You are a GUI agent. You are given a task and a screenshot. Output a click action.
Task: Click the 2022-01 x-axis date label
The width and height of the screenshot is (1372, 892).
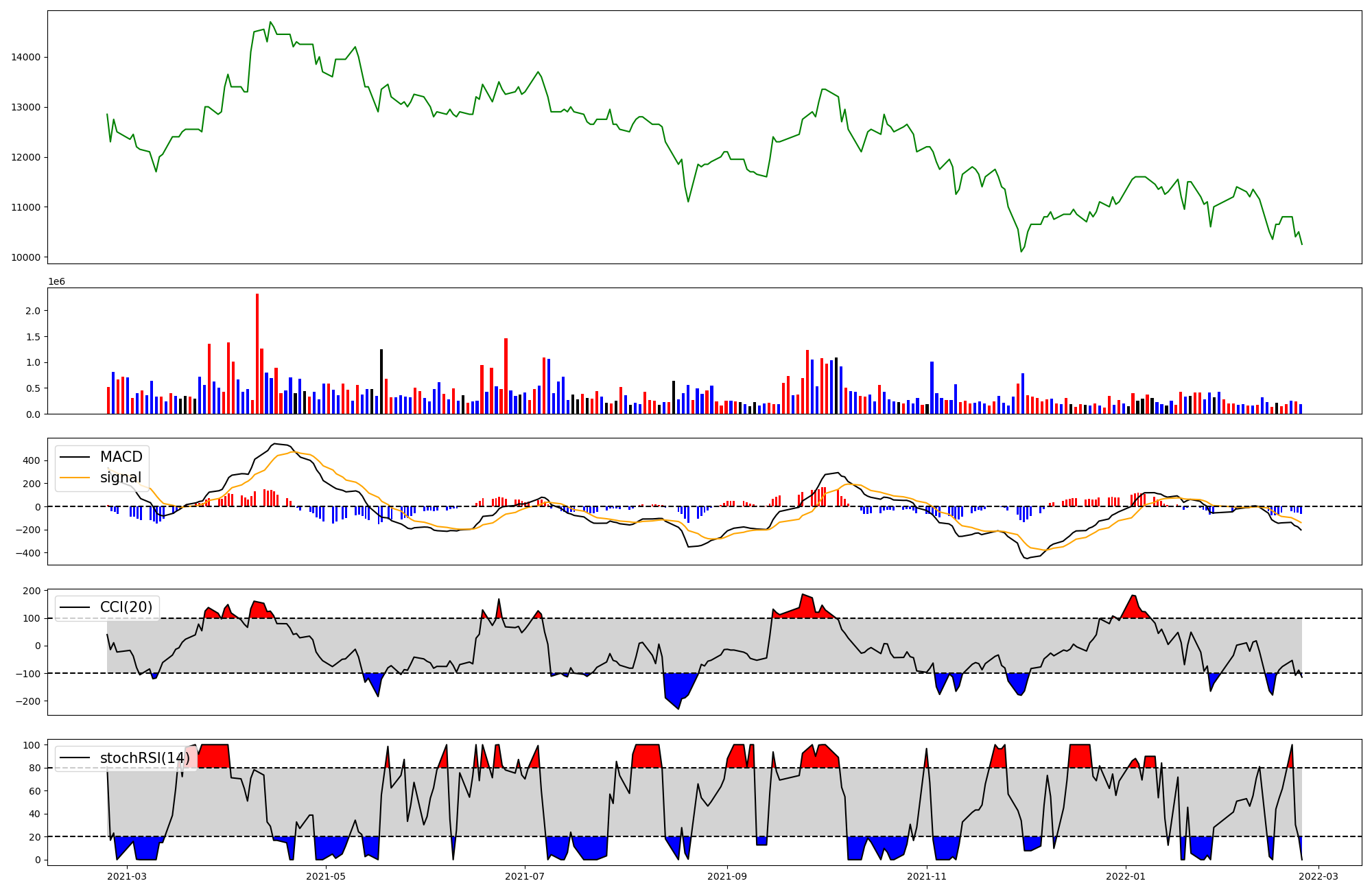1126,876
